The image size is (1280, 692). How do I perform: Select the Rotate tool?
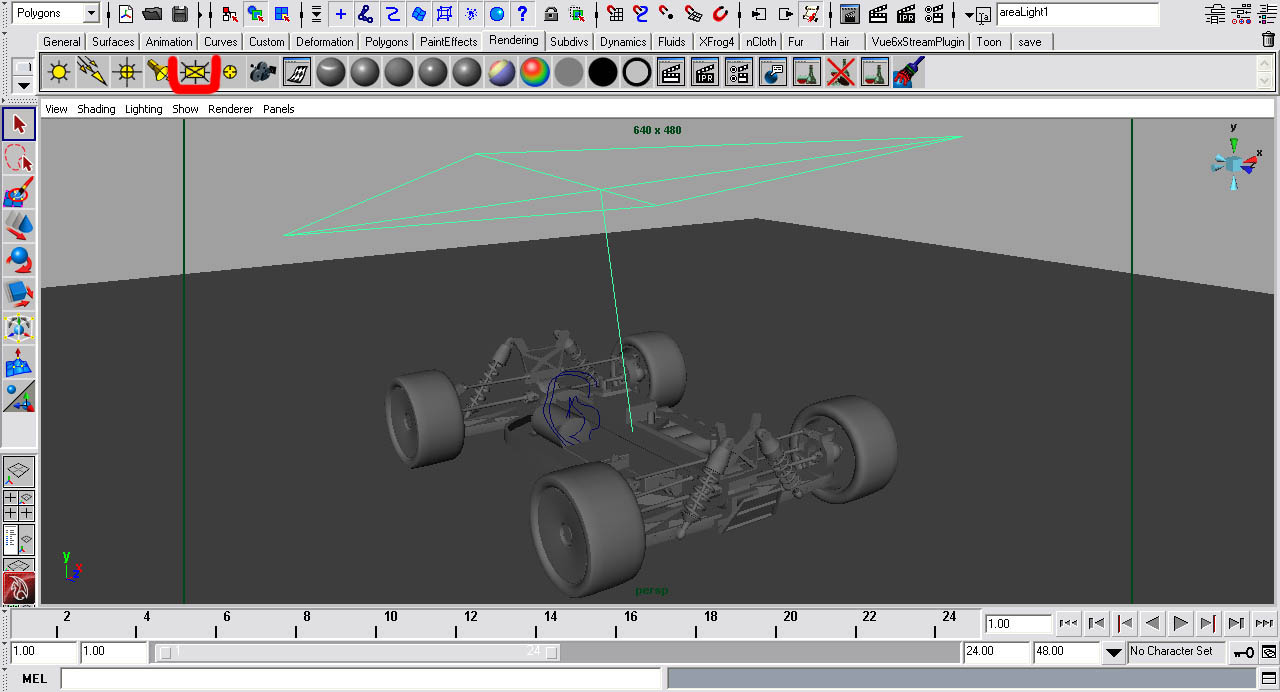pos(19,260)
